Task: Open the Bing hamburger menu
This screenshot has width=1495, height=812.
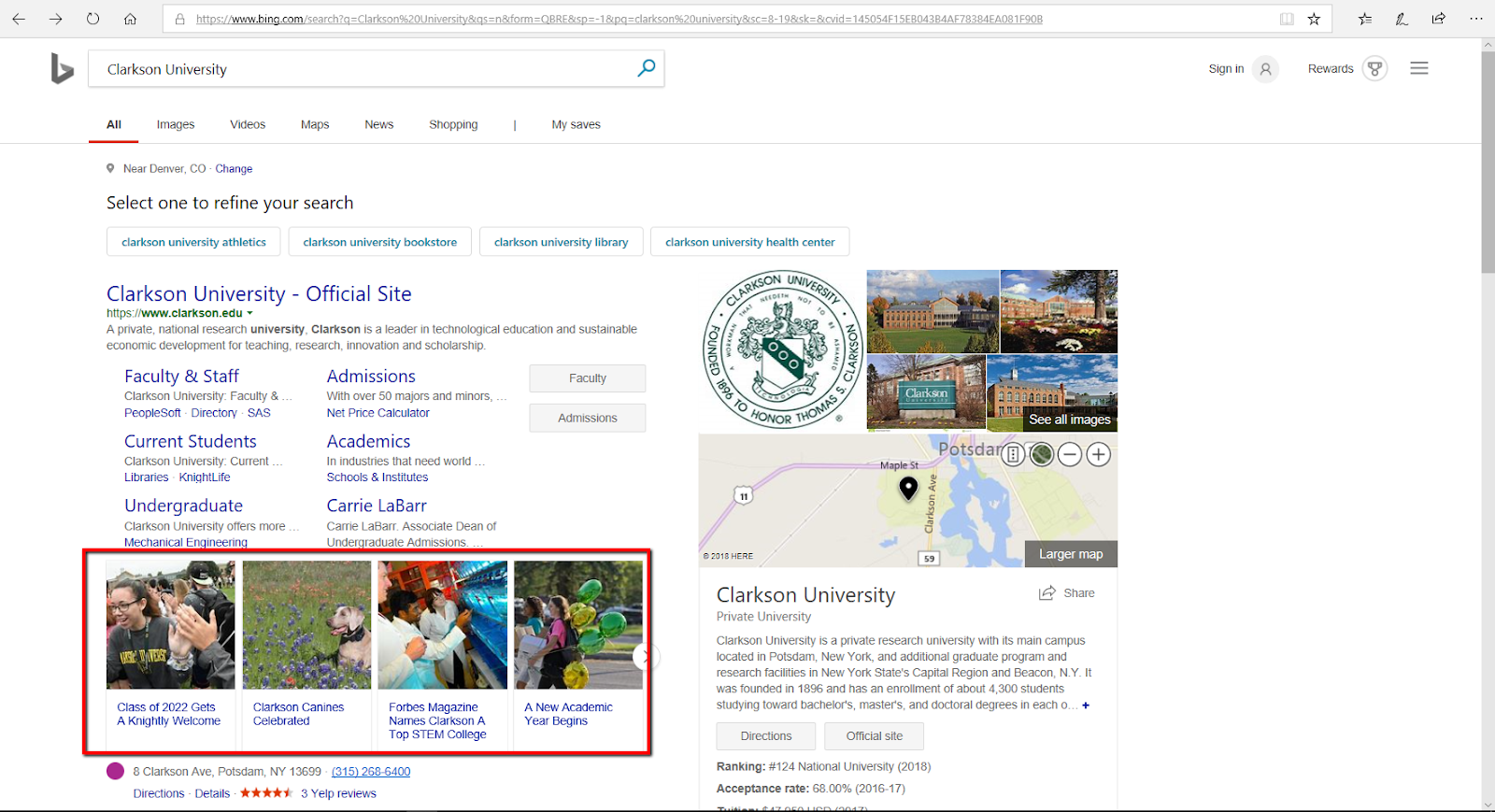Action: click(1419, 68)
